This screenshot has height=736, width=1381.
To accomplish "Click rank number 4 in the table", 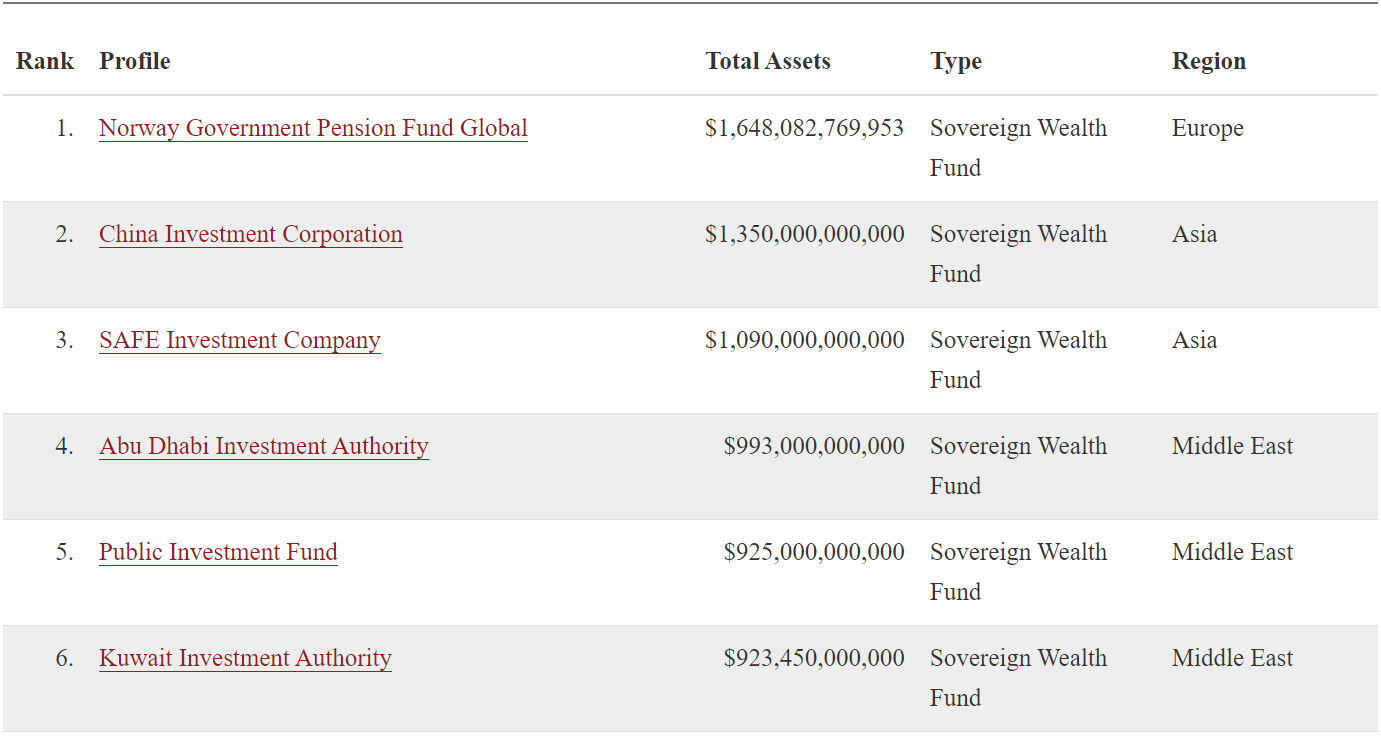I will pyautogui.click(x=64, y=446).
